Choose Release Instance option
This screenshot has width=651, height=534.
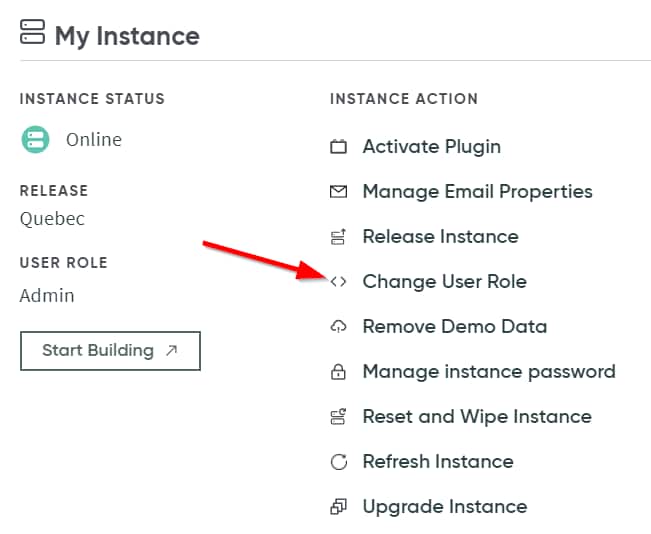(440, 237)
